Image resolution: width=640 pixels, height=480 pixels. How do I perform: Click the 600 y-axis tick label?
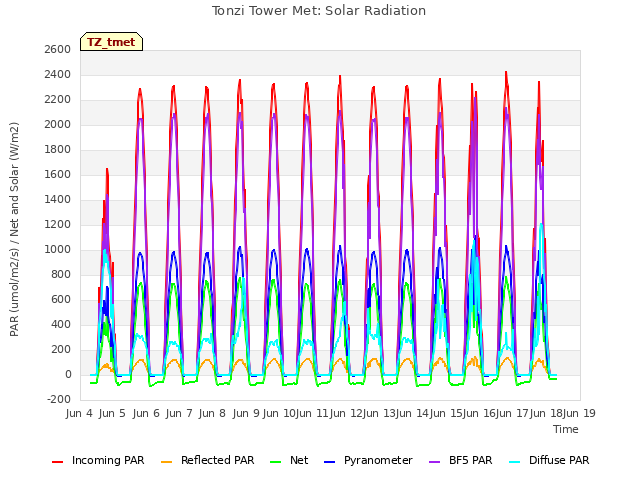click(61, 300)
